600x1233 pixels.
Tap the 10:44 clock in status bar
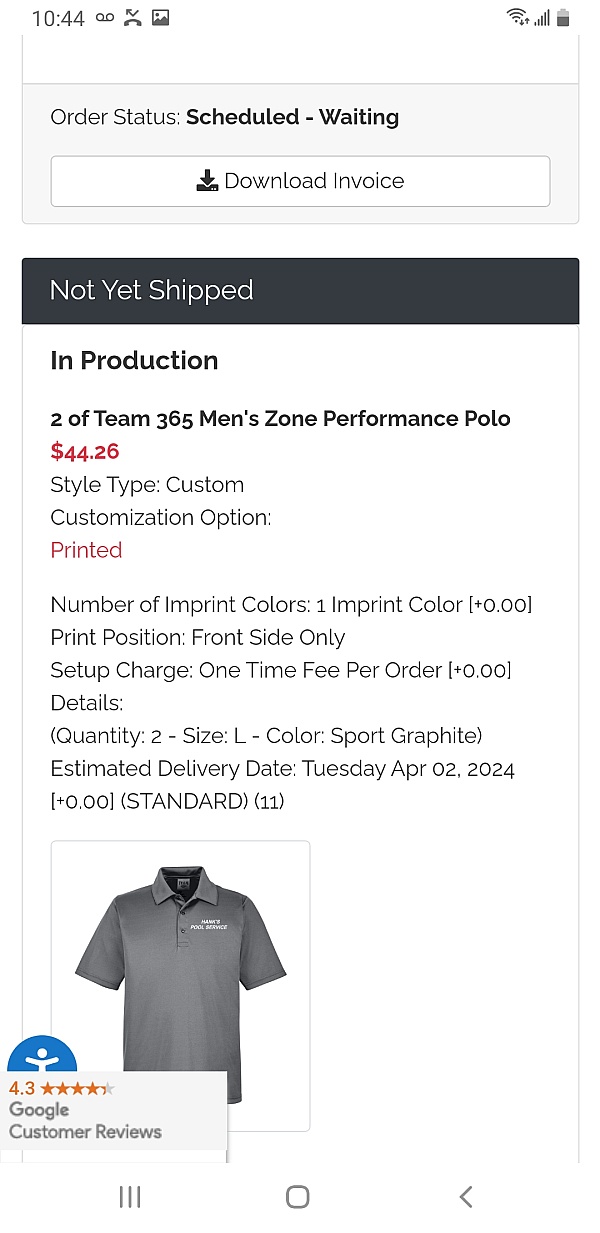click(58, 18)
